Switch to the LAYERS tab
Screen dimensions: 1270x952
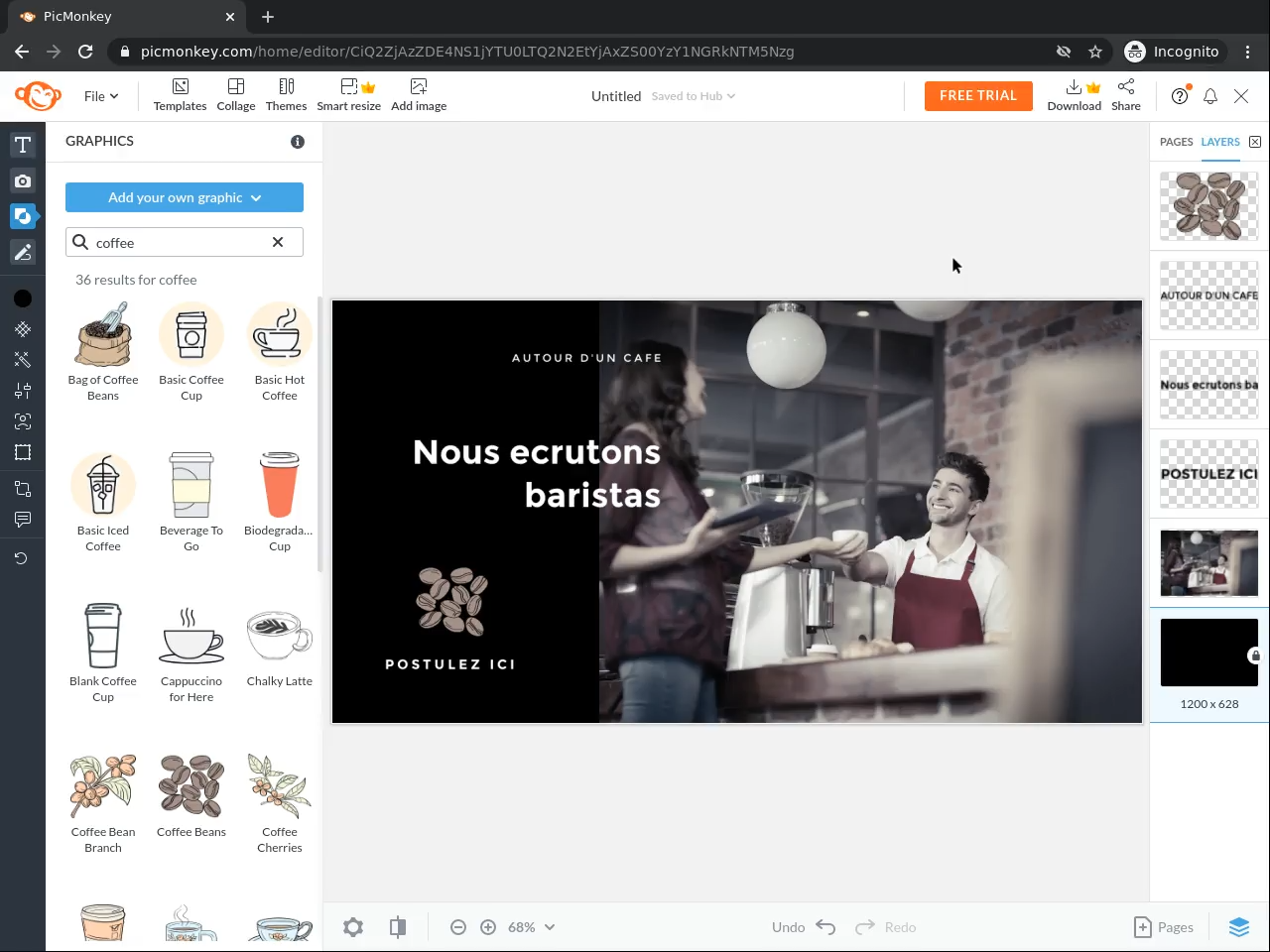[x=1220, y=142]
